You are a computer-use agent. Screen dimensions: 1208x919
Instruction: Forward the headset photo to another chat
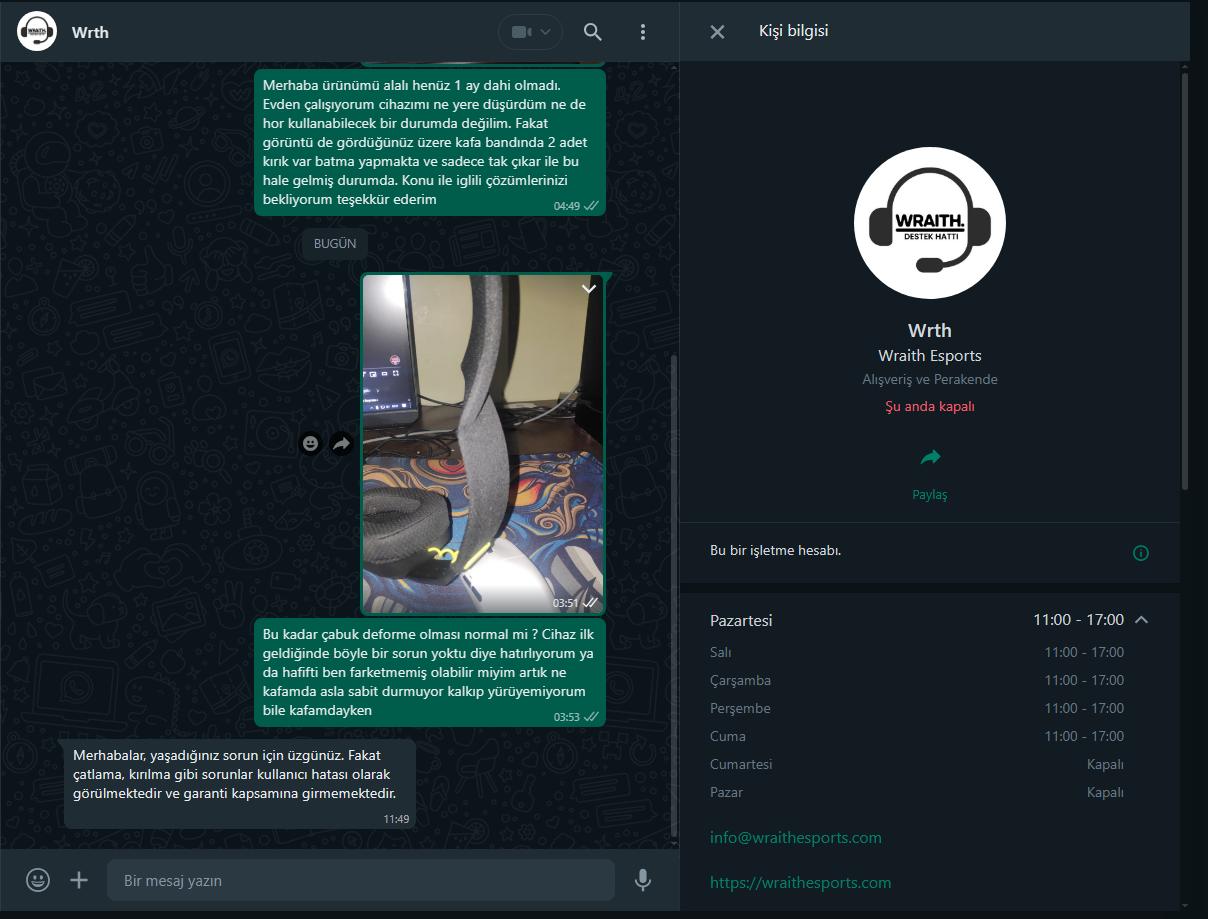[x=340, y=442]
